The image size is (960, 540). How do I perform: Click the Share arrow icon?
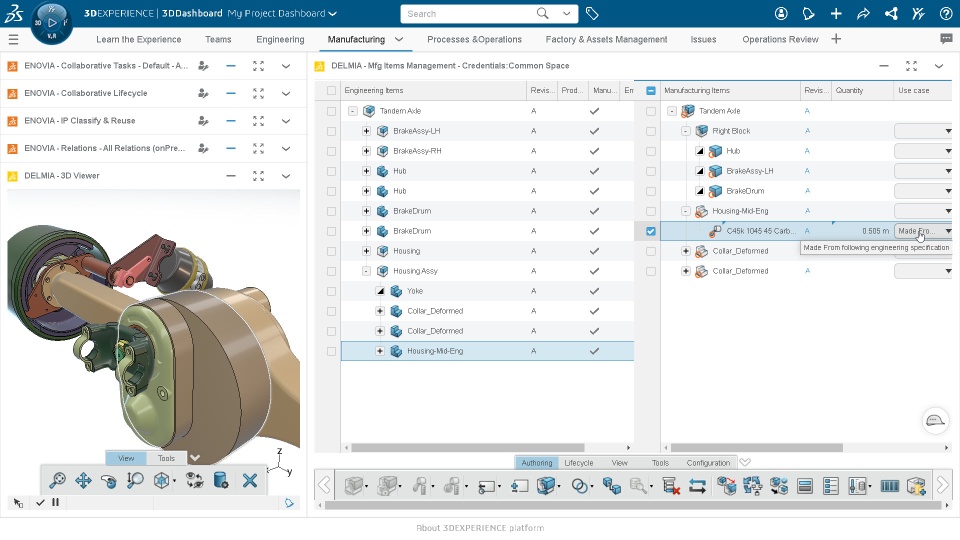click(x=863, y=13)
